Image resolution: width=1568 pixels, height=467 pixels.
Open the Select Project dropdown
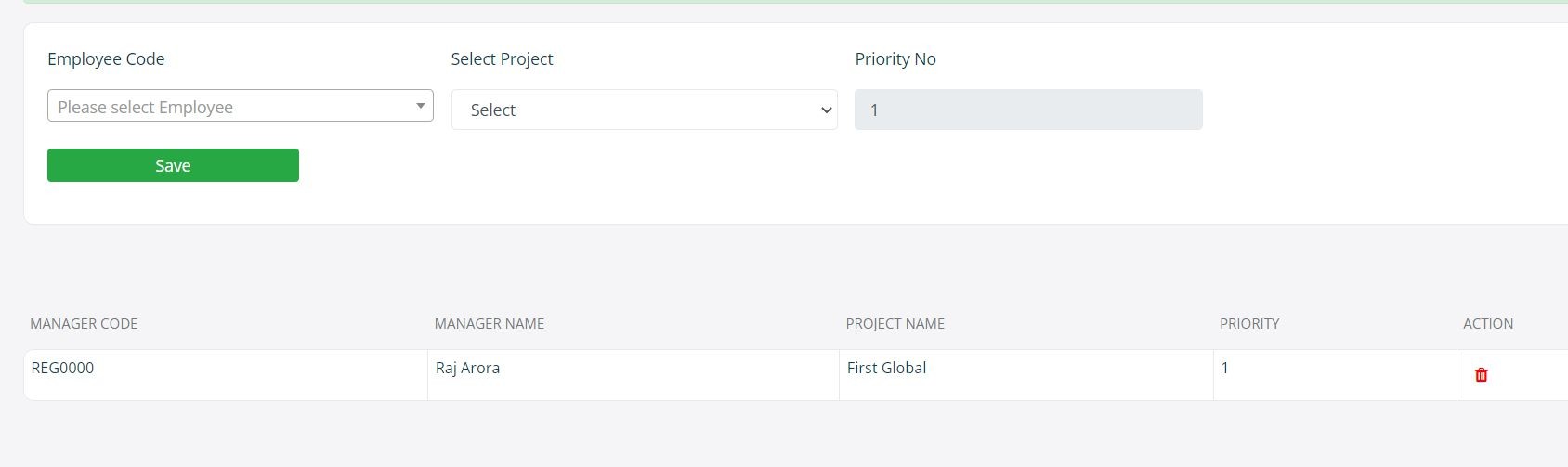(645, 110)
